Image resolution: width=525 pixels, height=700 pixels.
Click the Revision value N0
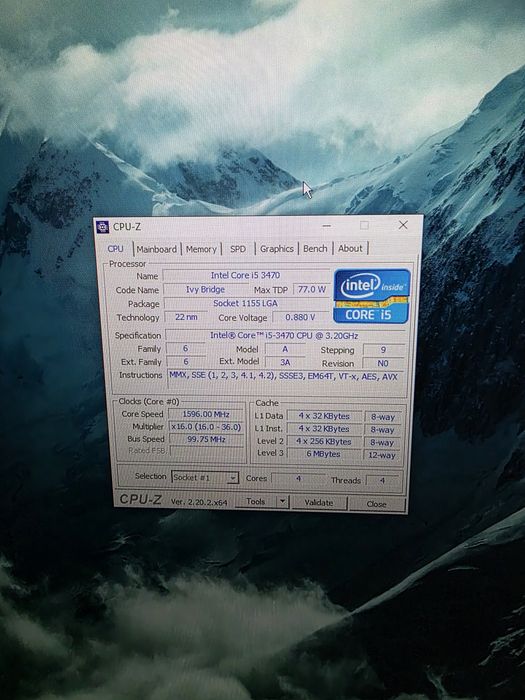tap(383, 363)
